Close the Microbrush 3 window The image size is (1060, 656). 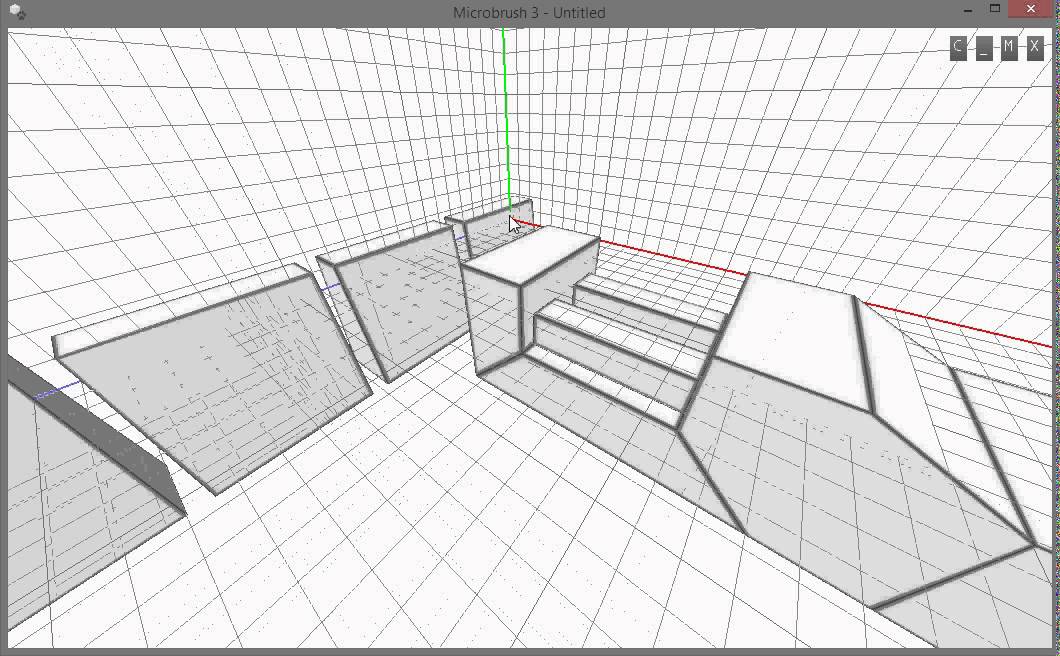coord(1030,9)
